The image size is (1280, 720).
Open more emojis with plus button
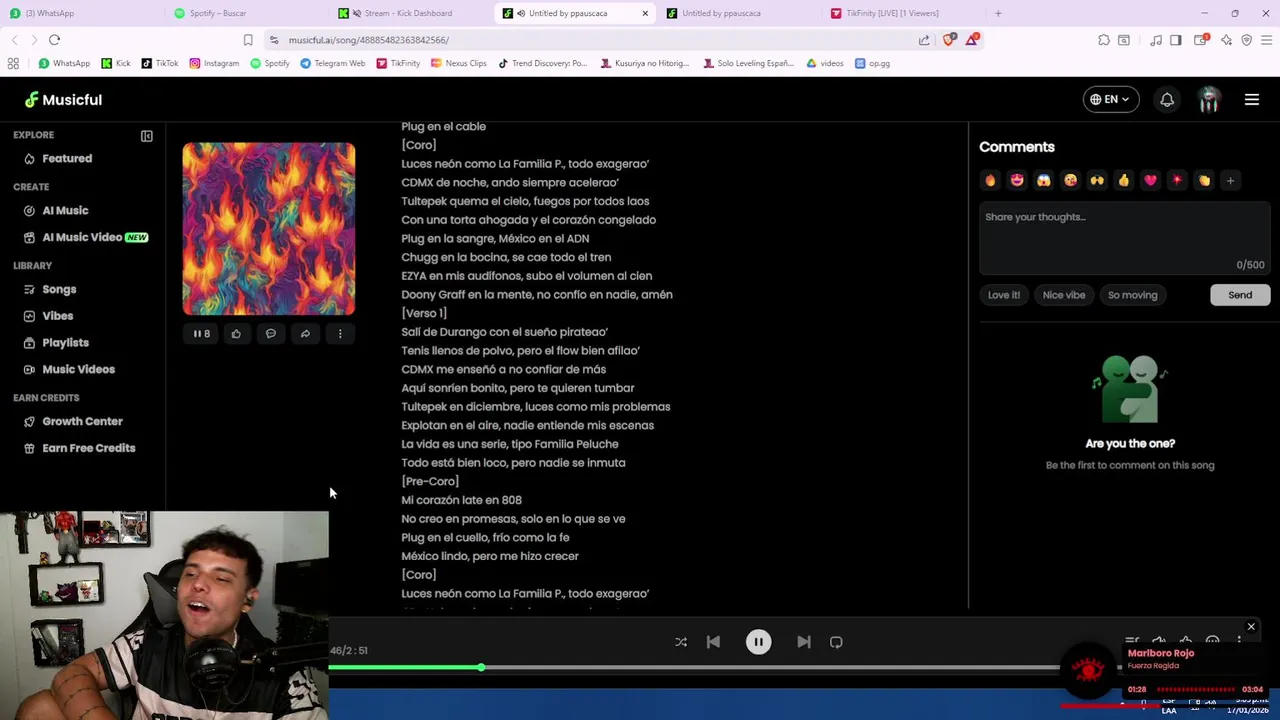(1231, 180)
